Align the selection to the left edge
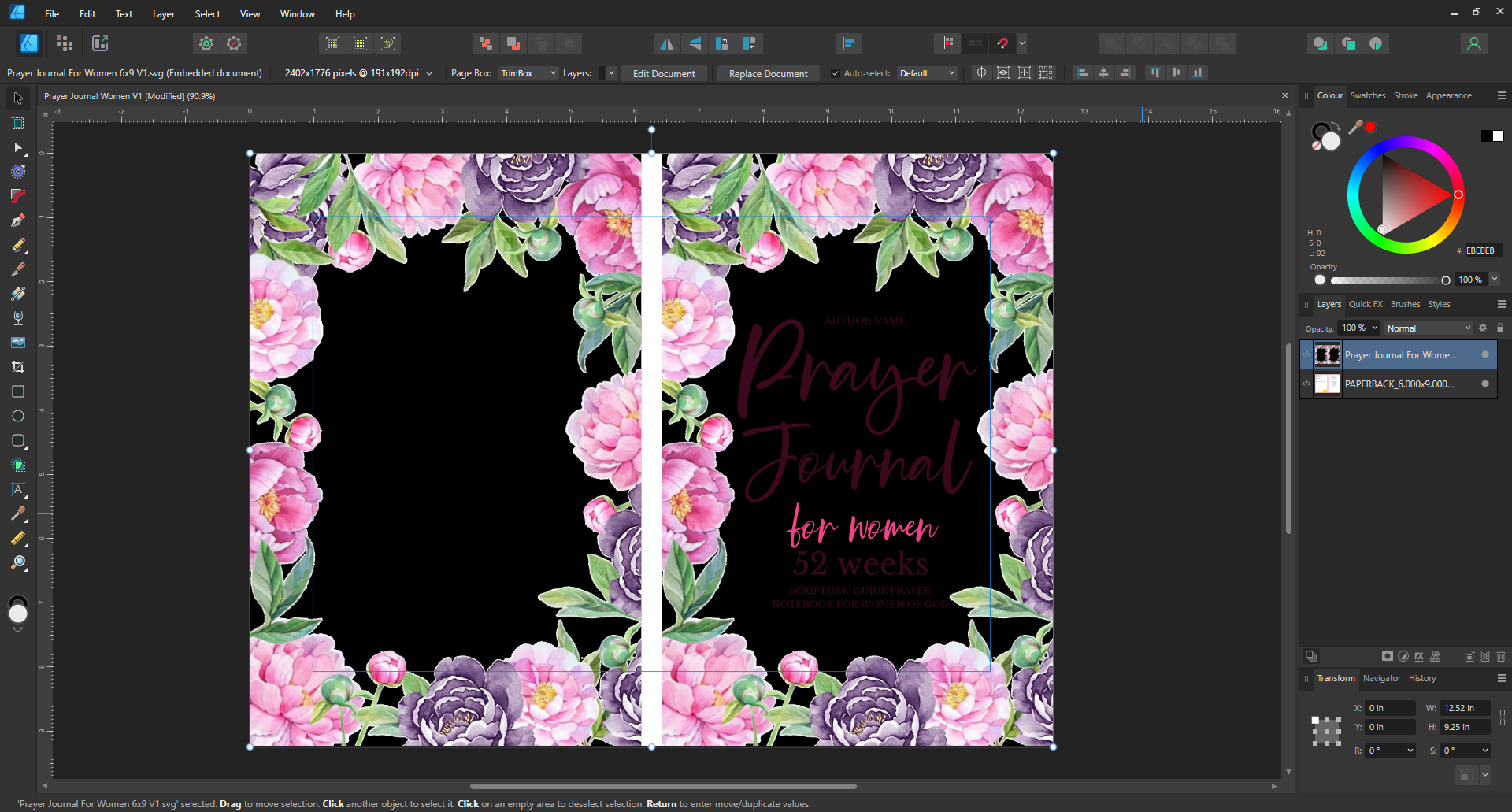Screen dimensions: 1512x812 [1083, 72]
